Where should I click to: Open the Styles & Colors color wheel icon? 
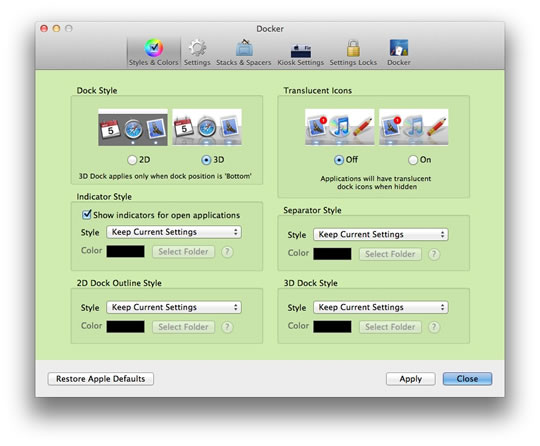click(154, 48)
